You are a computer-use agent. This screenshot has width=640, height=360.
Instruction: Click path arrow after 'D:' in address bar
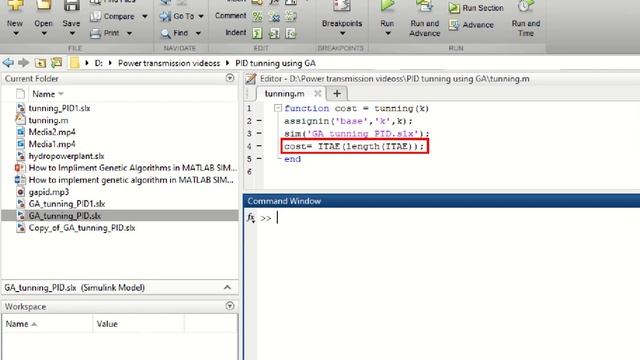(110, 63)
